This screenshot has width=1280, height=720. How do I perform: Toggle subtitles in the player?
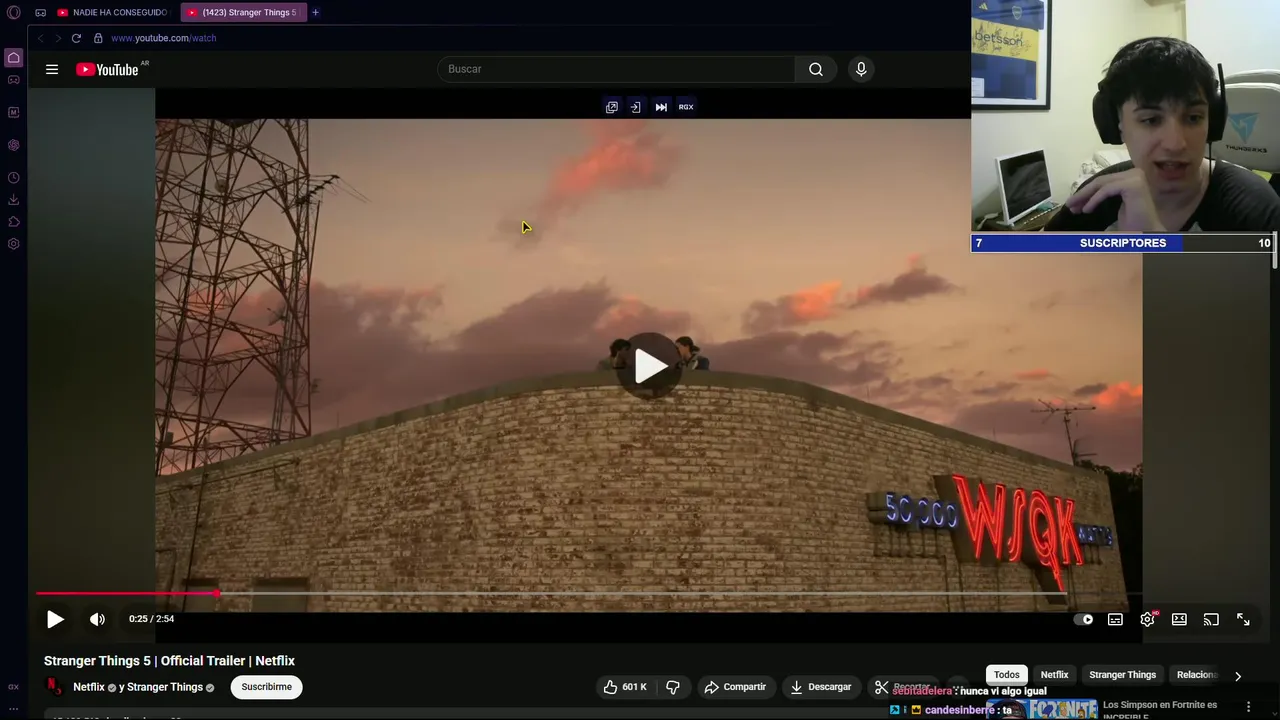click(1115, 619)
